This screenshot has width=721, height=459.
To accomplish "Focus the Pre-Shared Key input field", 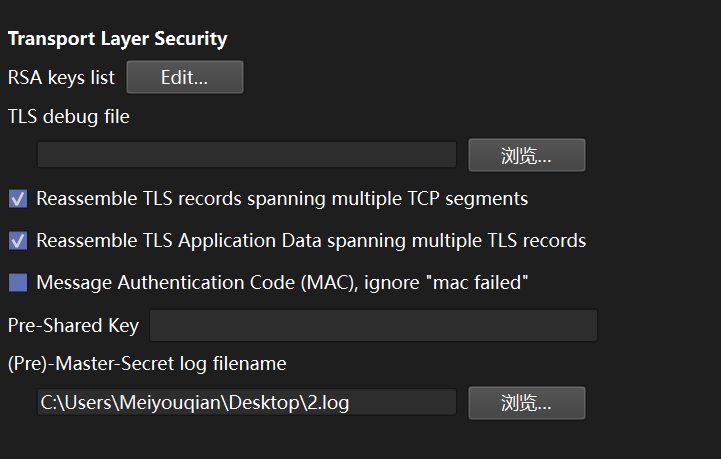I will 372,325.
